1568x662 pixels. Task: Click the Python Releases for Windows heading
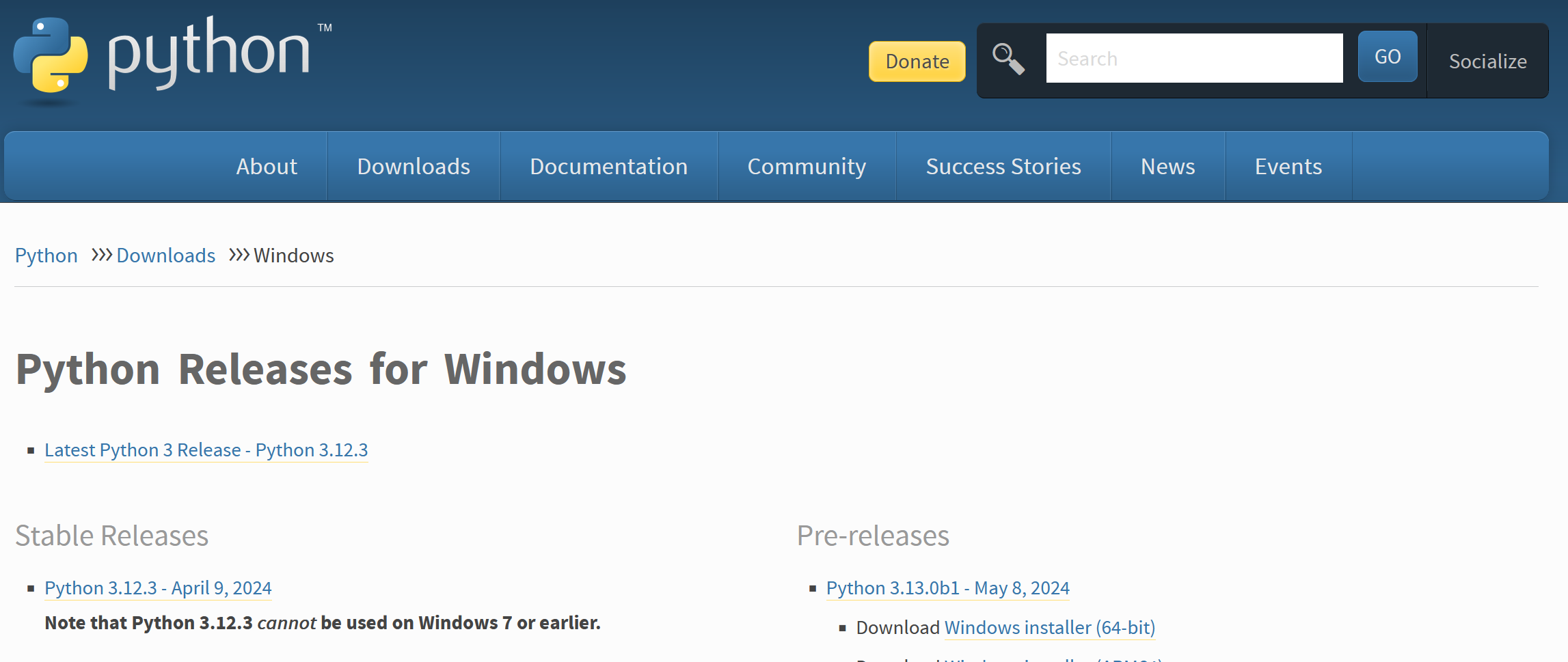click(321, 370)
